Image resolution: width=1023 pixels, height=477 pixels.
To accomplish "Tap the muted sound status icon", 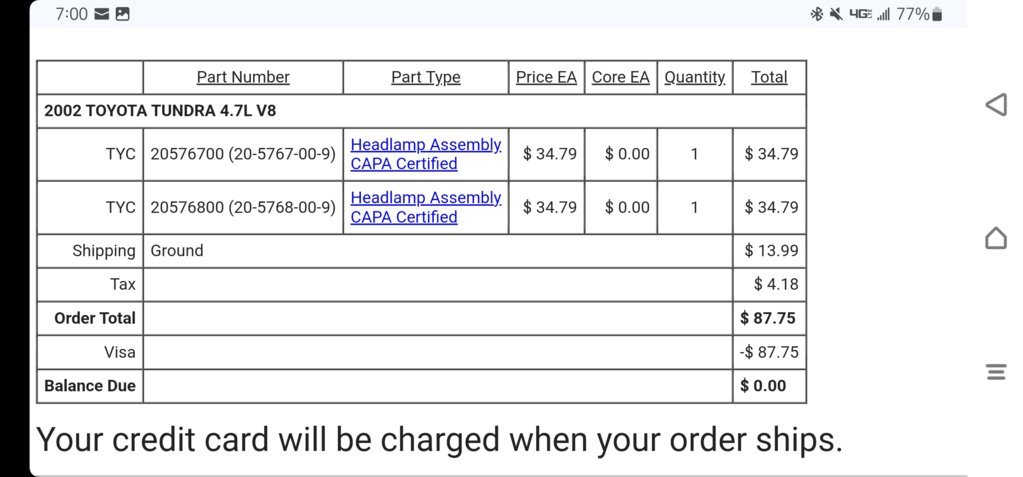I will (x=836, y=14).
